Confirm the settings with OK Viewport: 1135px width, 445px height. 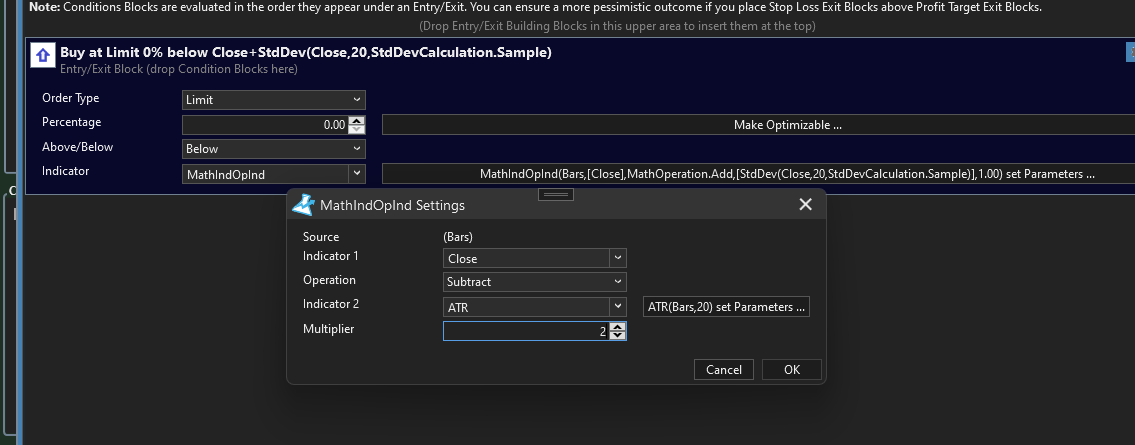point(791,369)
